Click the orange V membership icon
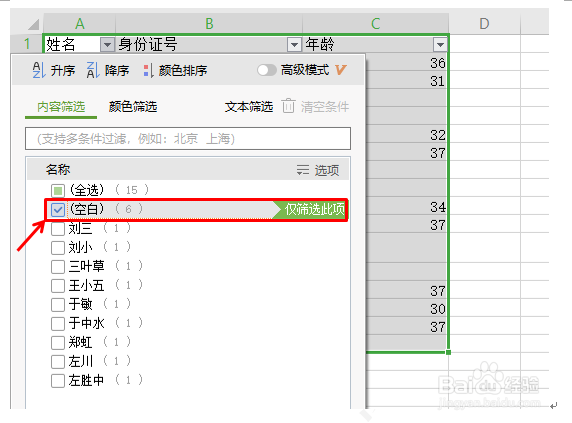Image resolution: width=572 pixels, height=423 pixels. (x=340, y=70)
